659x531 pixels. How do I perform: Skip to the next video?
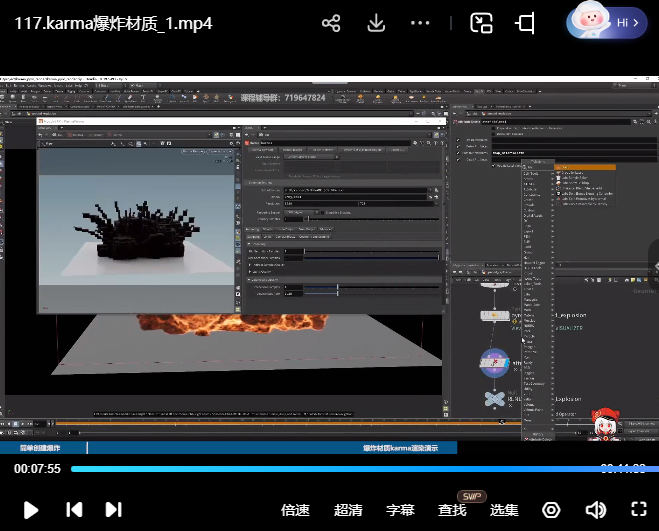pyautogui.click(x=113, y=510)
